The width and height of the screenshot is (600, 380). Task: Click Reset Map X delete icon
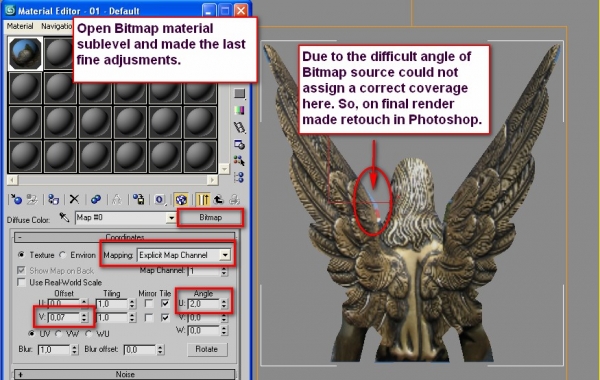pyautogui.click(x=74, y=199)
